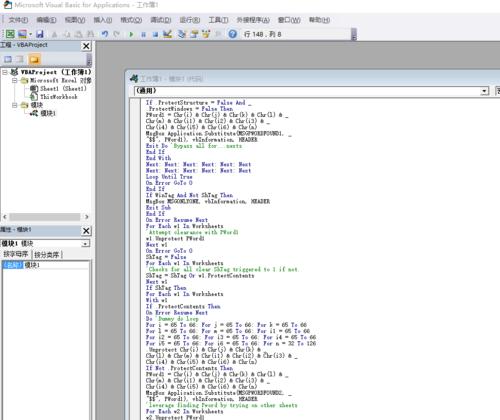This screenshot has width=500, height=420.
Task: Click the 'Attempt clearance with PWord1' comment
Action: [x=193, y=232]
